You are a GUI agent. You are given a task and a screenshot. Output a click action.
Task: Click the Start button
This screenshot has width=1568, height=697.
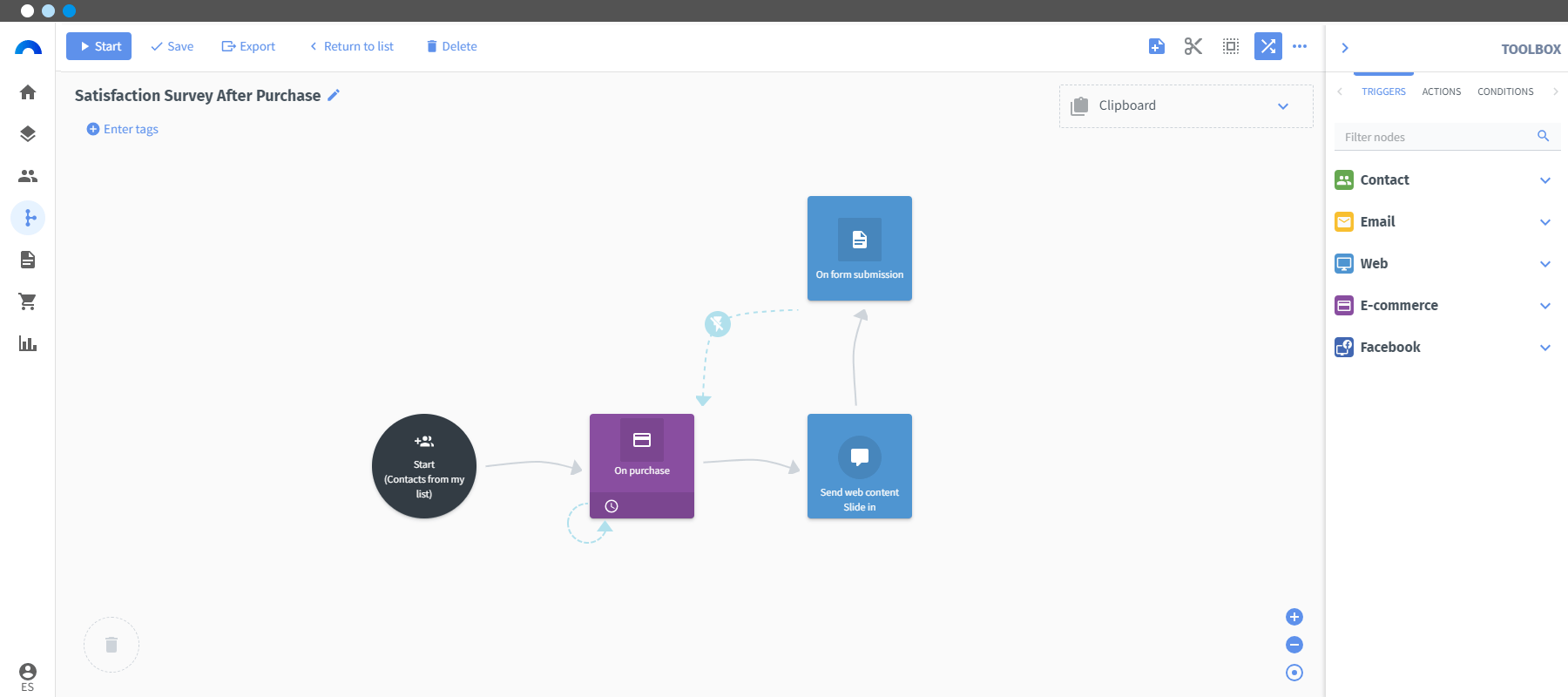coord(99,46)
